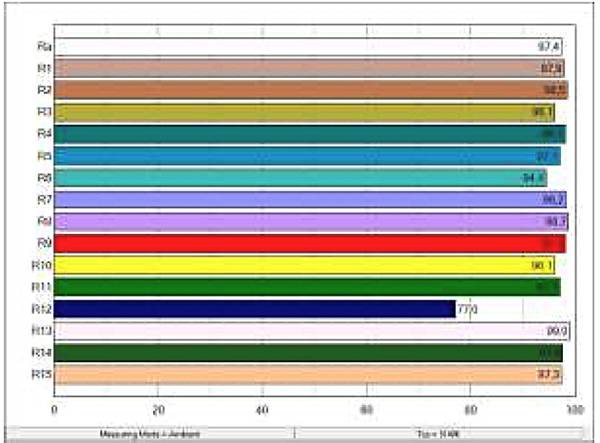Select the pale pink R13 bar
Screen dimensions: 600x443
pos(300,331)
